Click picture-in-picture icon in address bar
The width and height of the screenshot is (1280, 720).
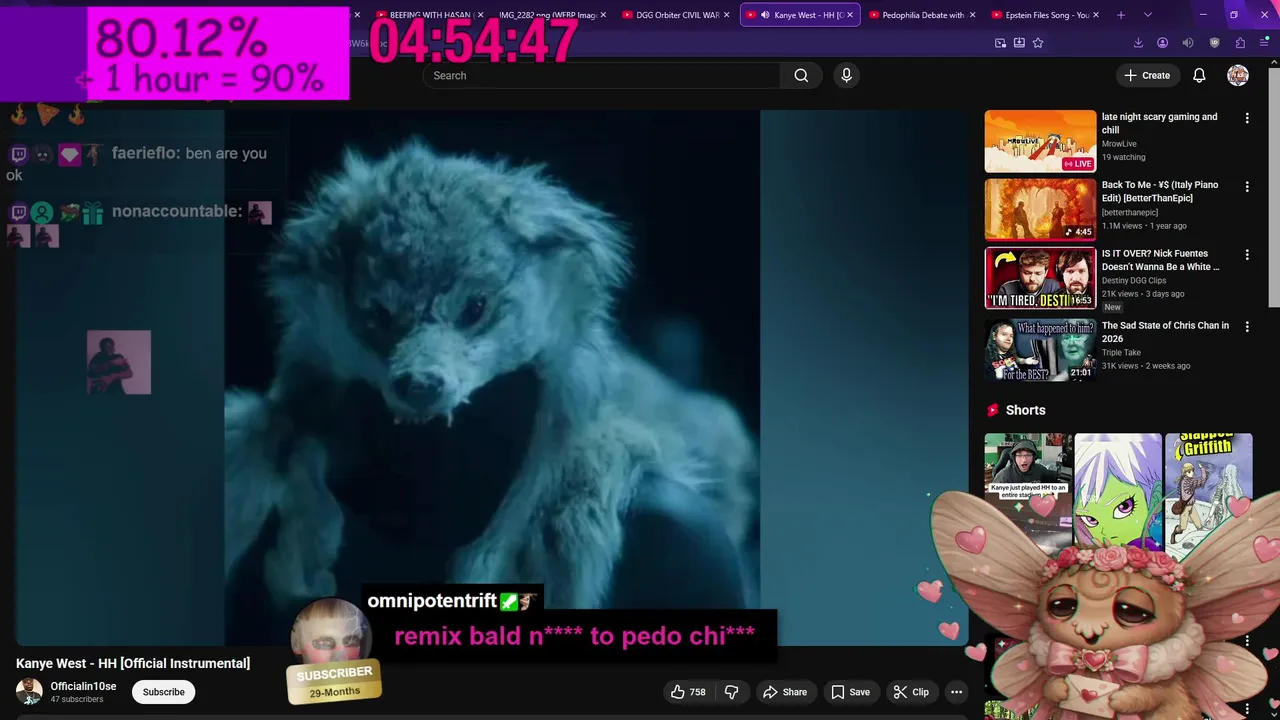click(x=1000, y=43)
